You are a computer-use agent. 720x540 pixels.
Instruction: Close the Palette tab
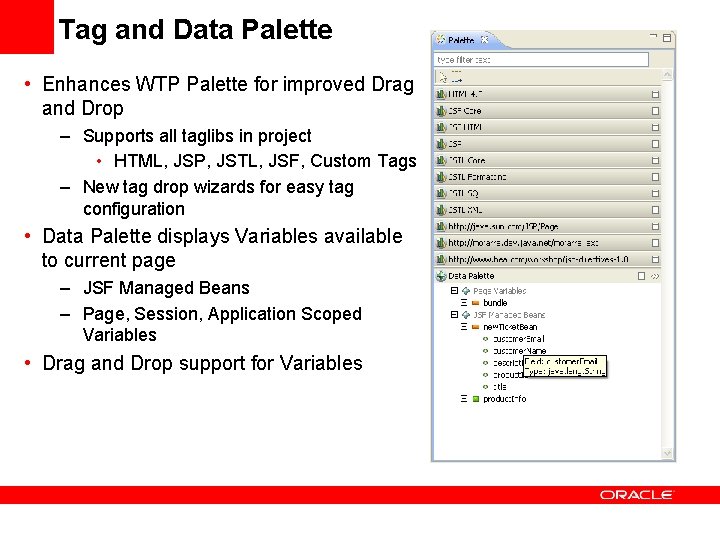tap(484, 40)
